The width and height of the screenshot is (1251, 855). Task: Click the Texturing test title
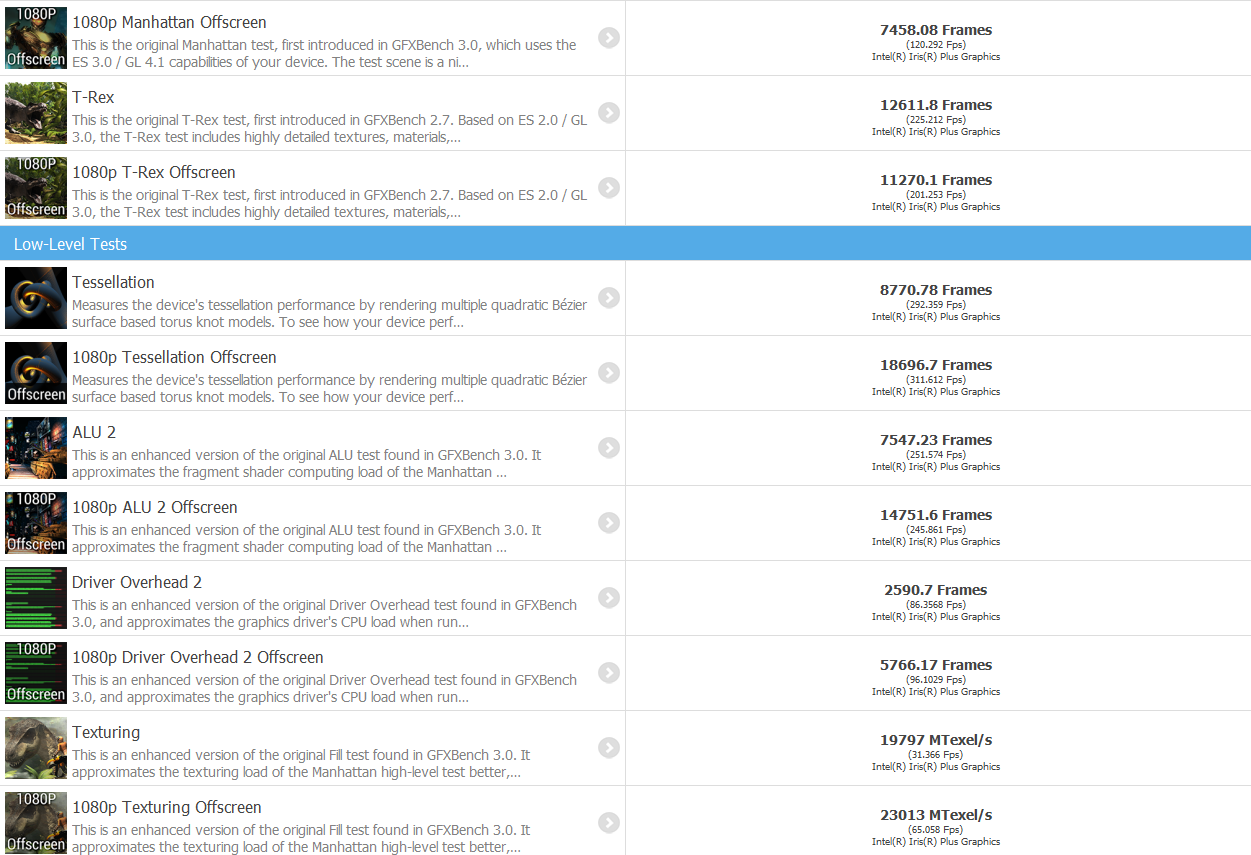(106, 732)
